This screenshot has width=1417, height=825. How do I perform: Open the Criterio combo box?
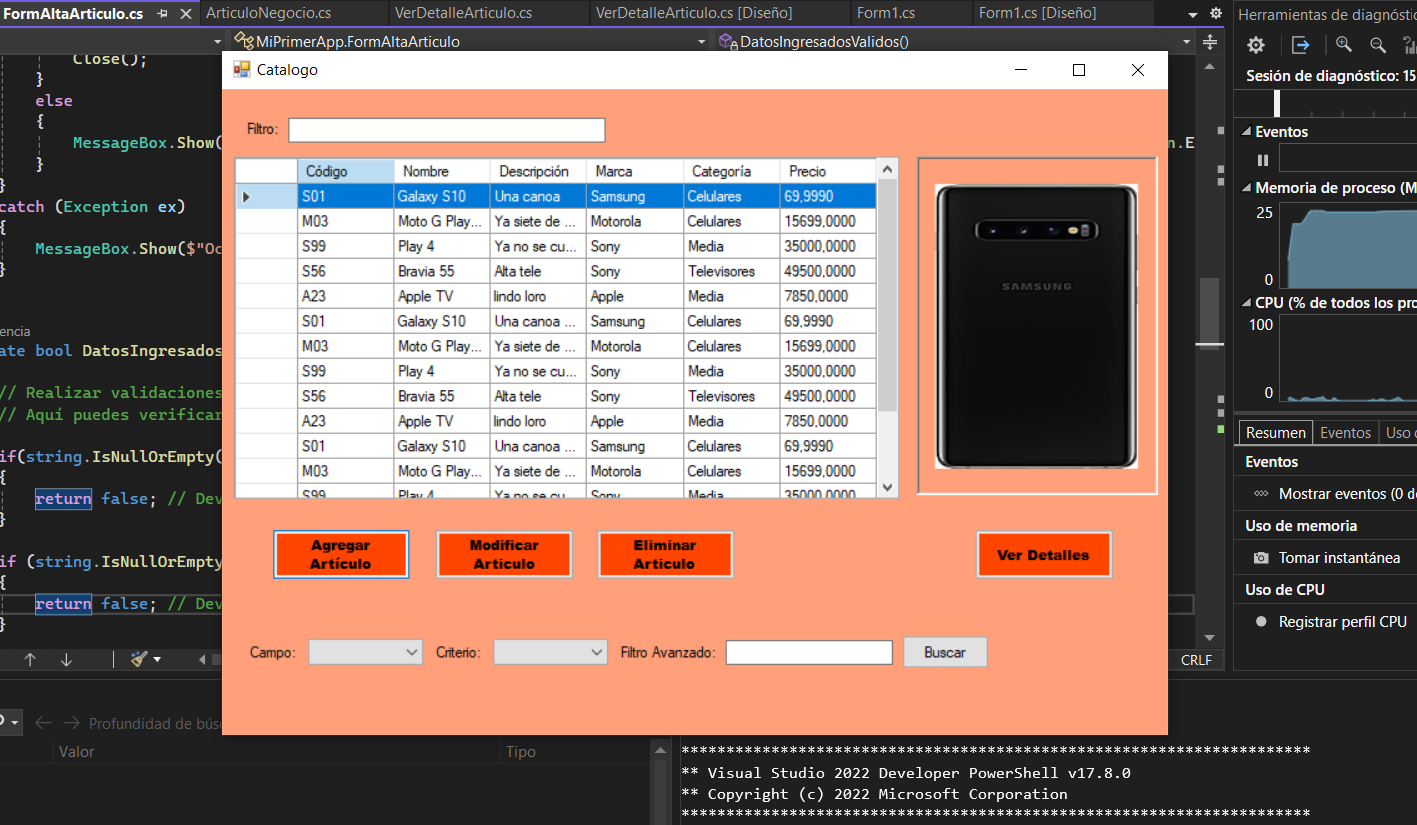pos(551,652)
